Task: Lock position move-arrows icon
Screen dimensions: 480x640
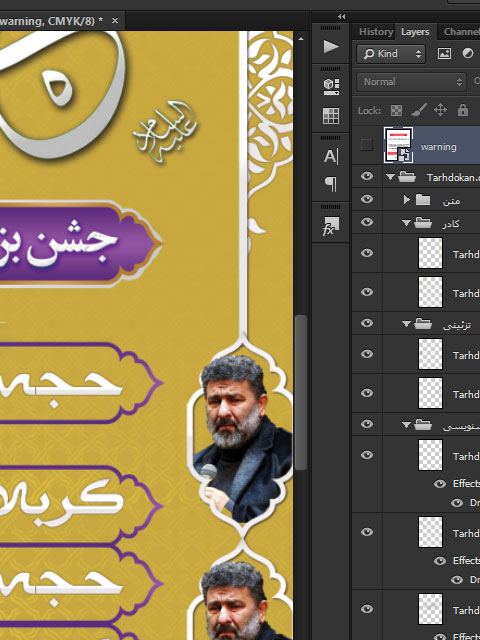Action: [x=440, y=110]
